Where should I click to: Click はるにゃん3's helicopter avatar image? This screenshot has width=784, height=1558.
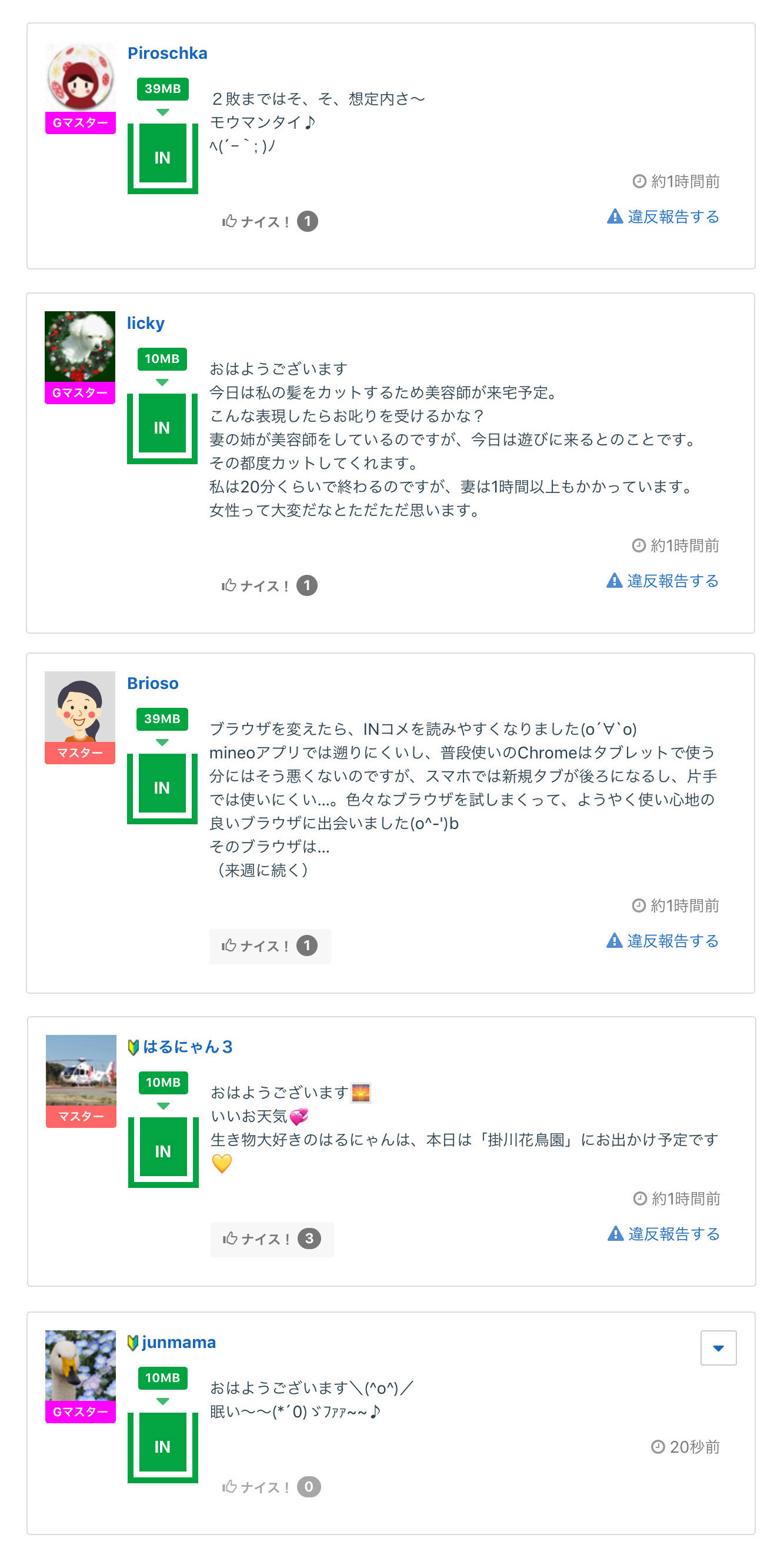point(81,1070)
